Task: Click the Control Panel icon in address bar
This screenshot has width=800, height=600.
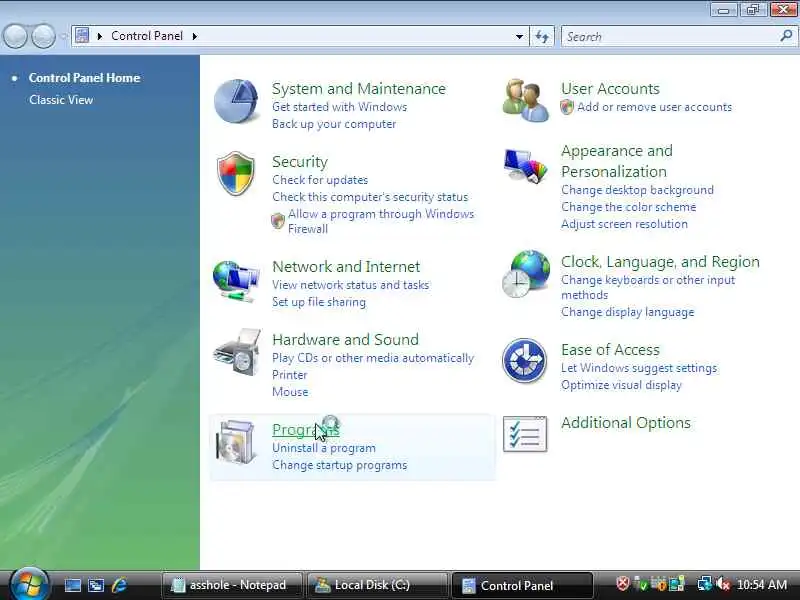Action: 82,36
